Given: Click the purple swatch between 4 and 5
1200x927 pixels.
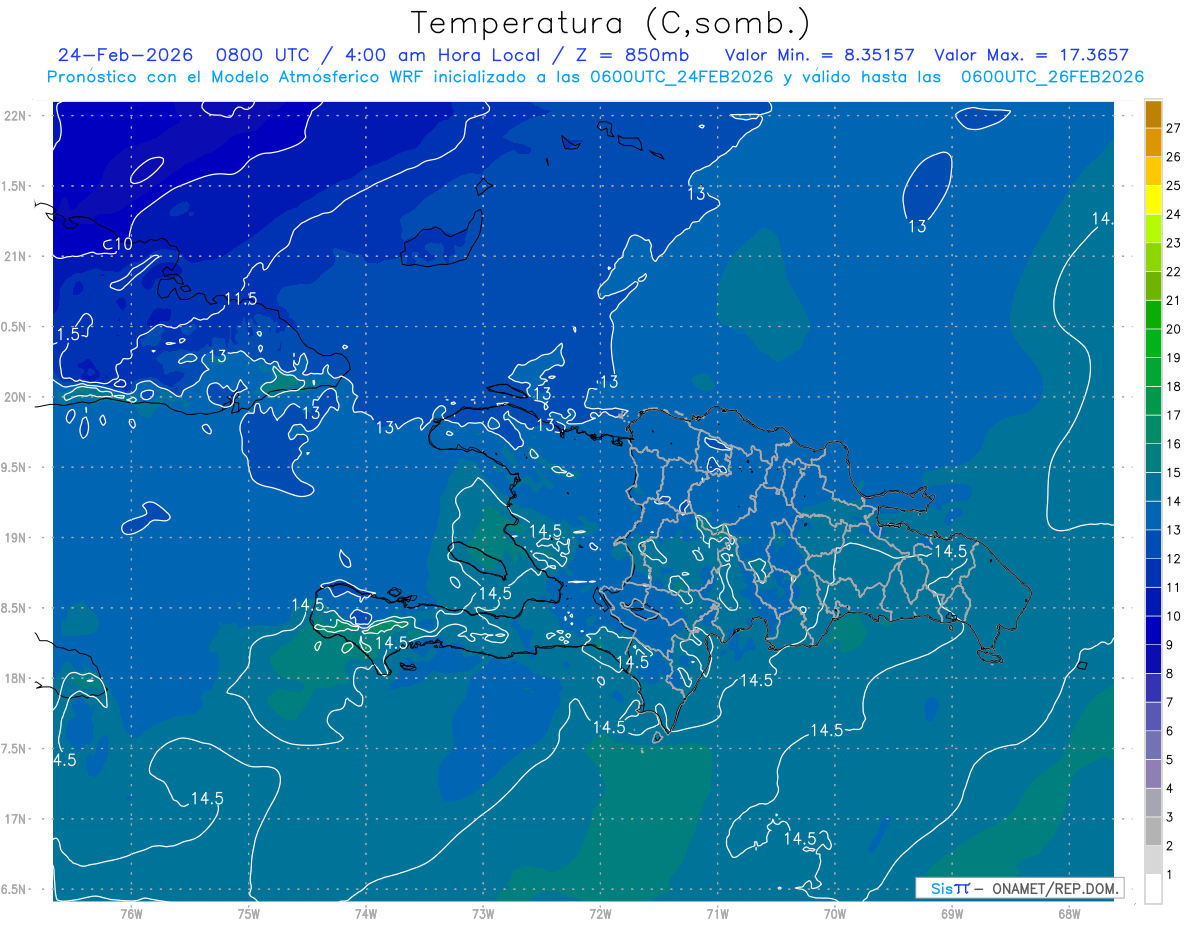Looking at the screenshot, I should click(1153, 774).
